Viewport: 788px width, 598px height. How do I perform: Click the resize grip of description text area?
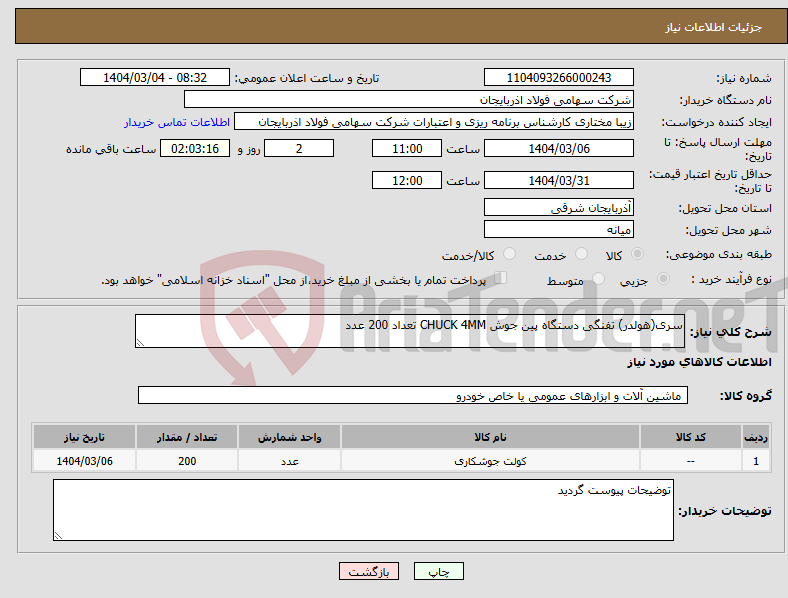click(x=140, y=343)
